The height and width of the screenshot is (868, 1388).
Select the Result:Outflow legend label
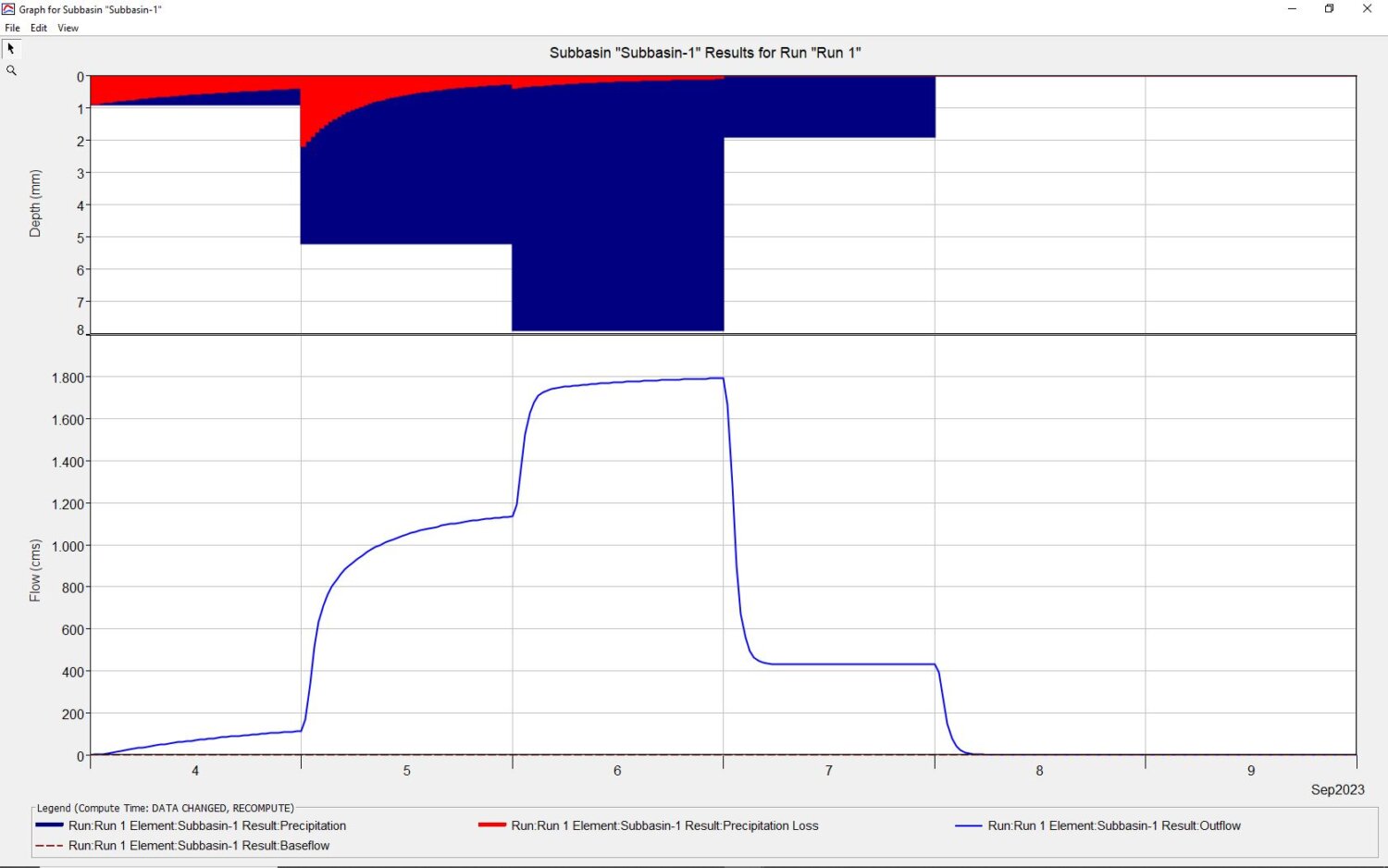pyautogui.click(x=1114, y=825)
